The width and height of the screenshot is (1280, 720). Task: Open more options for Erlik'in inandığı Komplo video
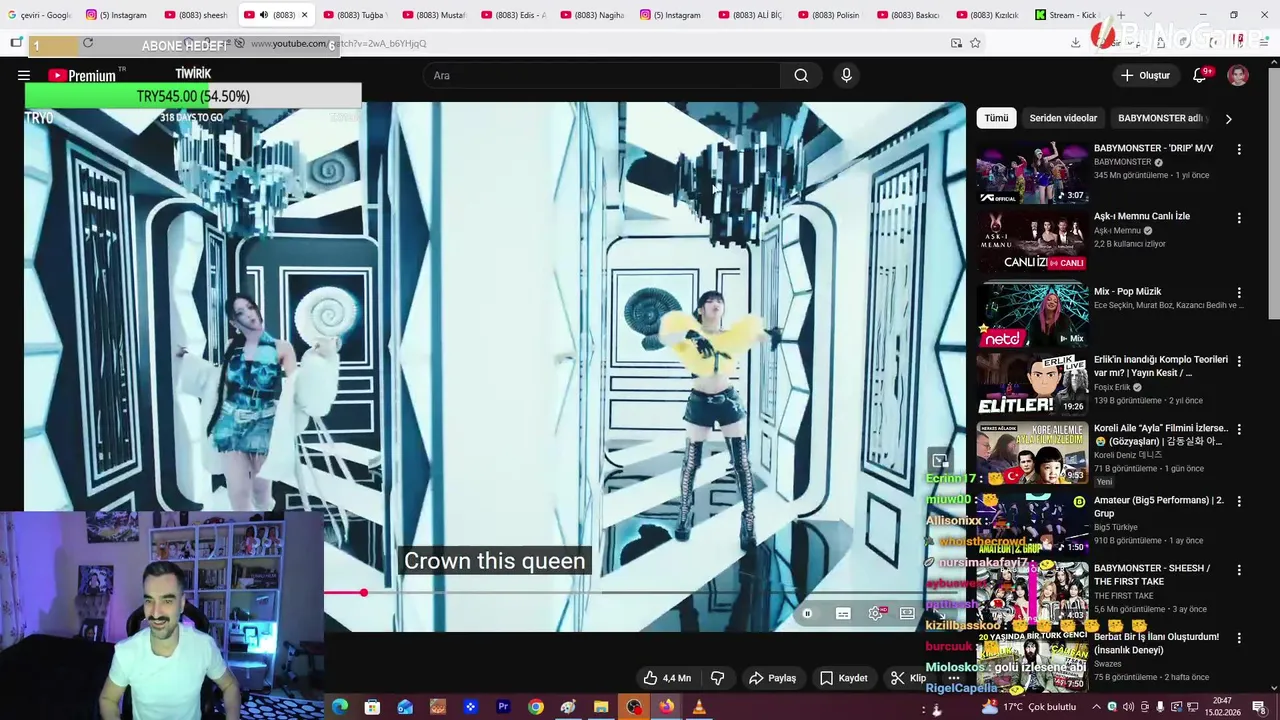[1239, 361]
